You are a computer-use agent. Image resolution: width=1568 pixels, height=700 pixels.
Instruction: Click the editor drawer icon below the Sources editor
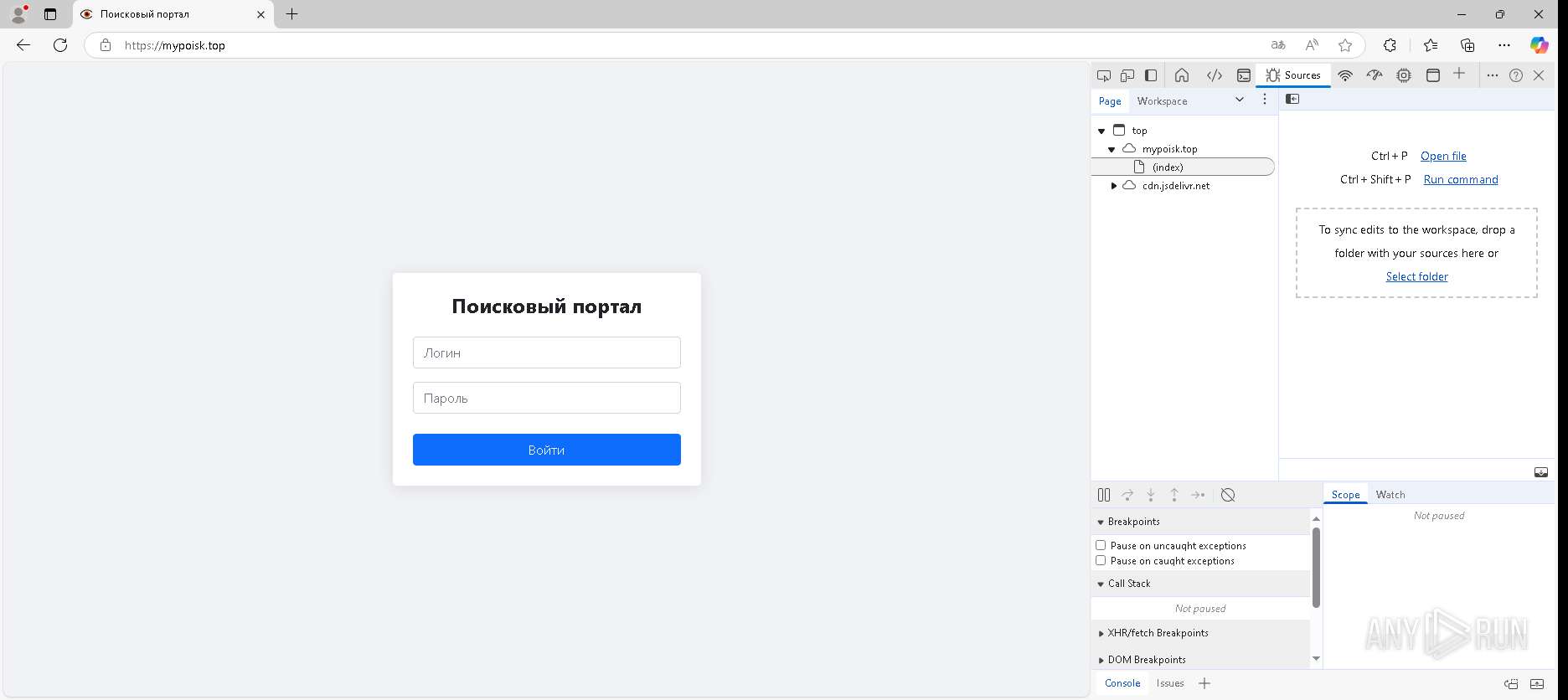(x=1541, y=472)
